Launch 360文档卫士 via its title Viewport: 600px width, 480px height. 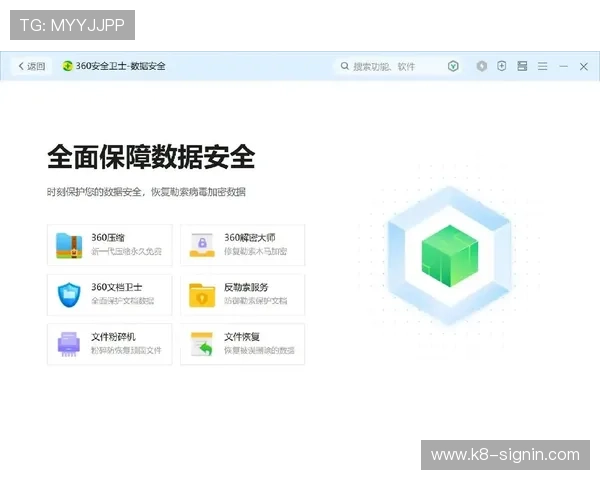[116, 287]
